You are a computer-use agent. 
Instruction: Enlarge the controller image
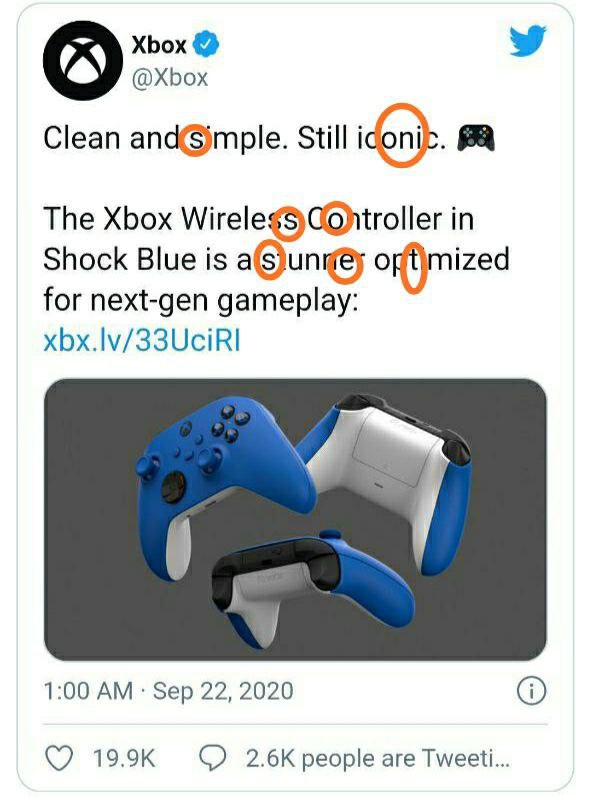coord(295,519)
